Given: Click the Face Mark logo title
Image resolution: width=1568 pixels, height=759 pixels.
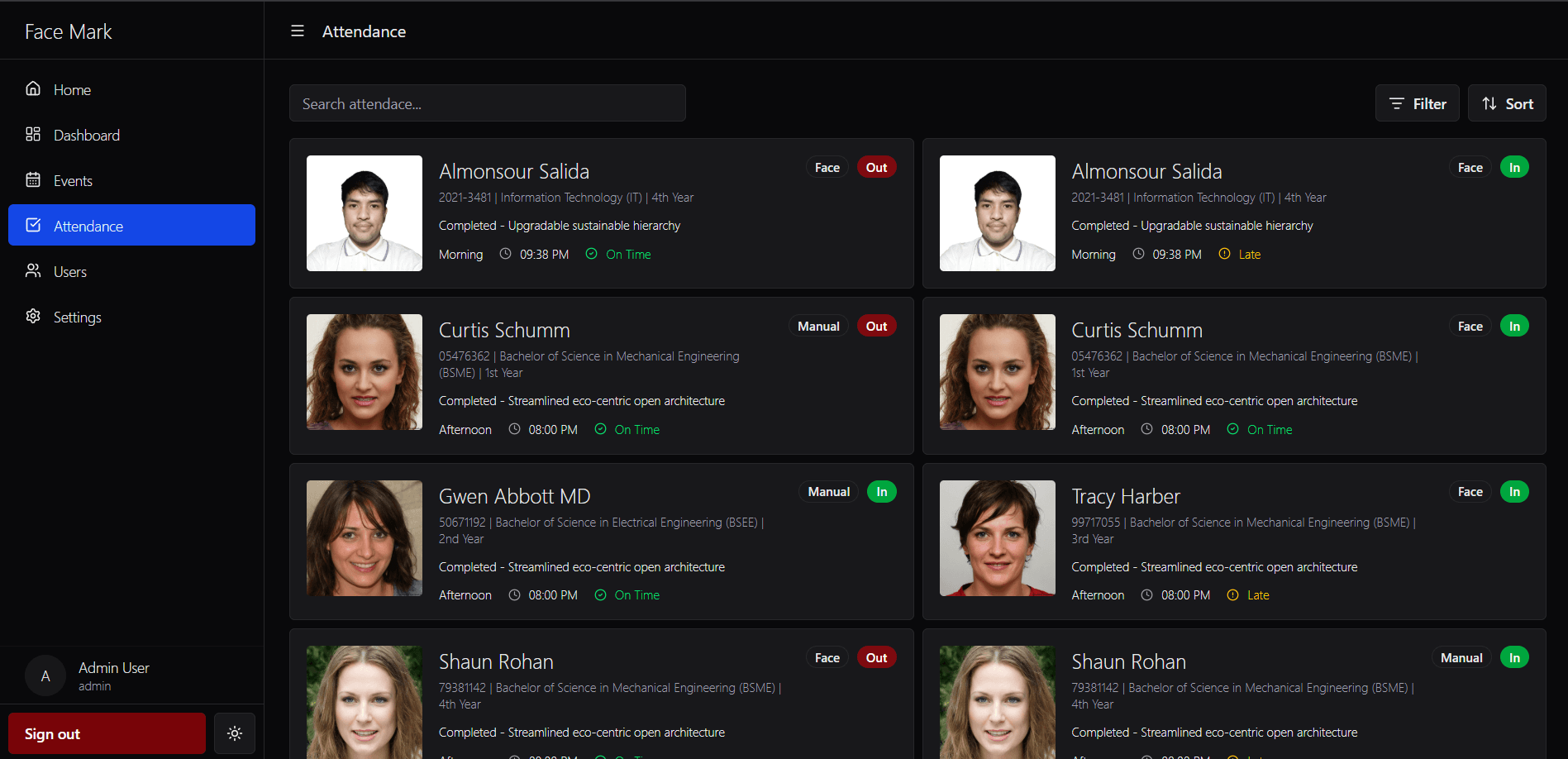Looking at the screenshot, I should coord(68,31).
